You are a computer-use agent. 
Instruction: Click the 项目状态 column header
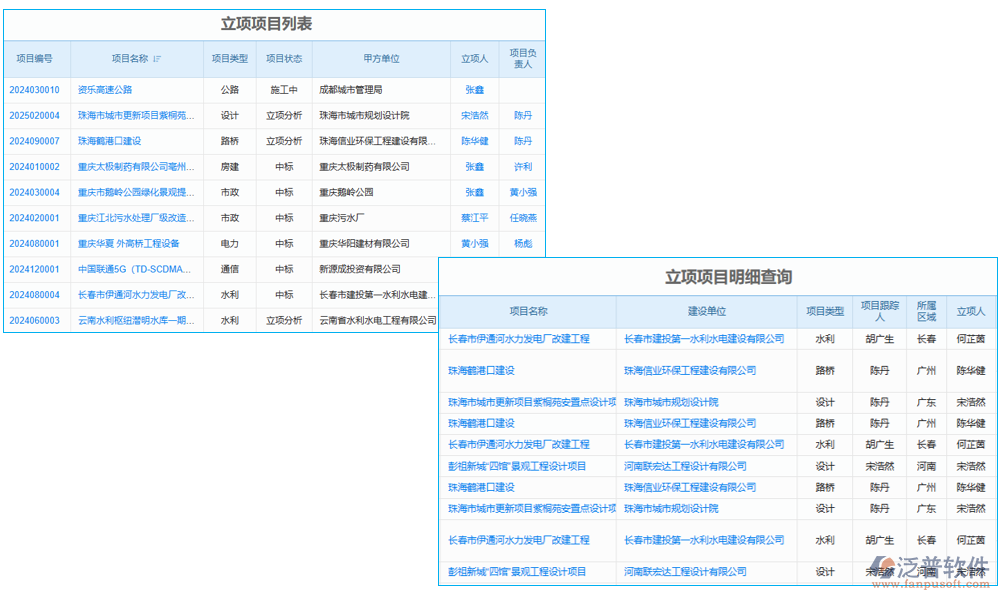tap(286, 59)
